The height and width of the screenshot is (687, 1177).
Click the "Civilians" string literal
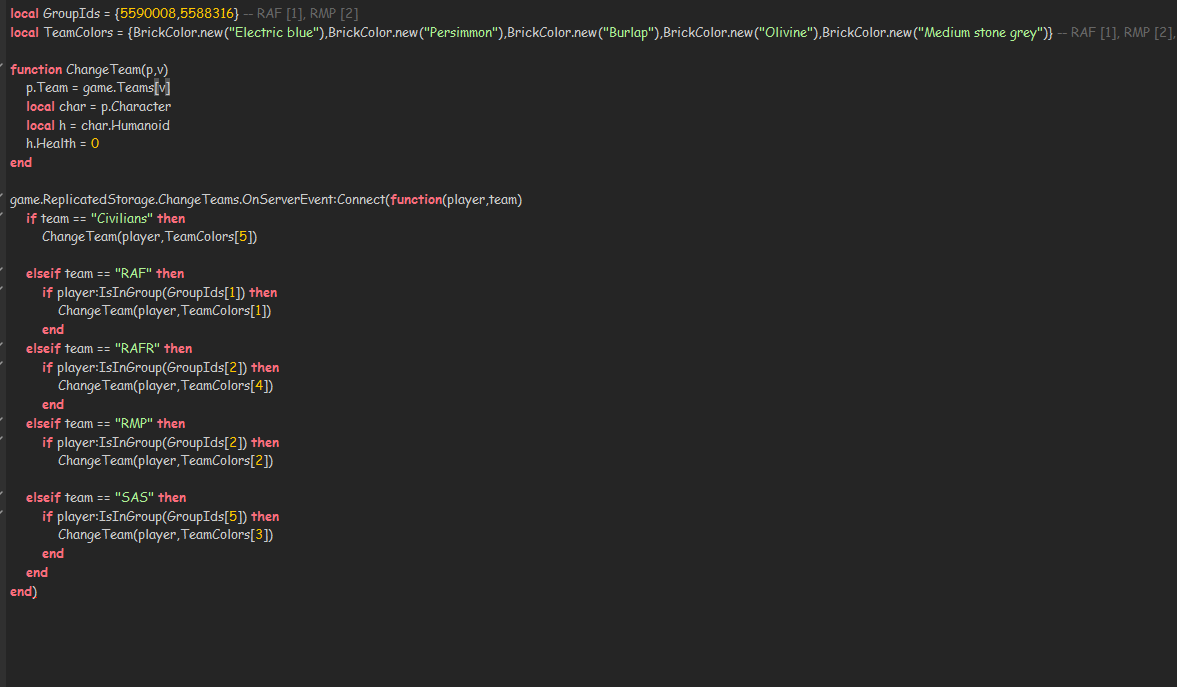click(121, 218)
